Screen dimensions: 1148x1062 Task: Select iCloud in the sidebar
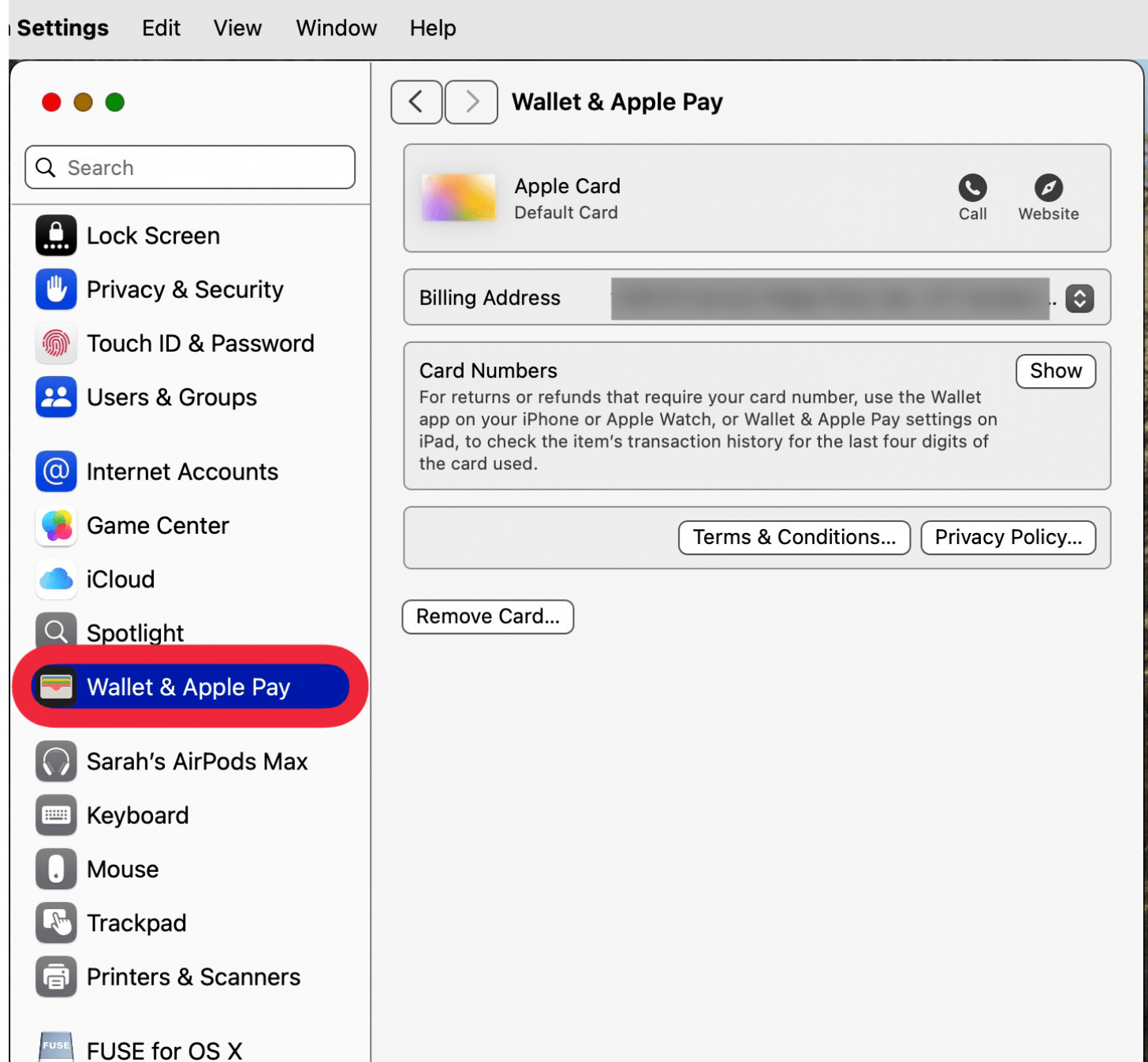120,579
